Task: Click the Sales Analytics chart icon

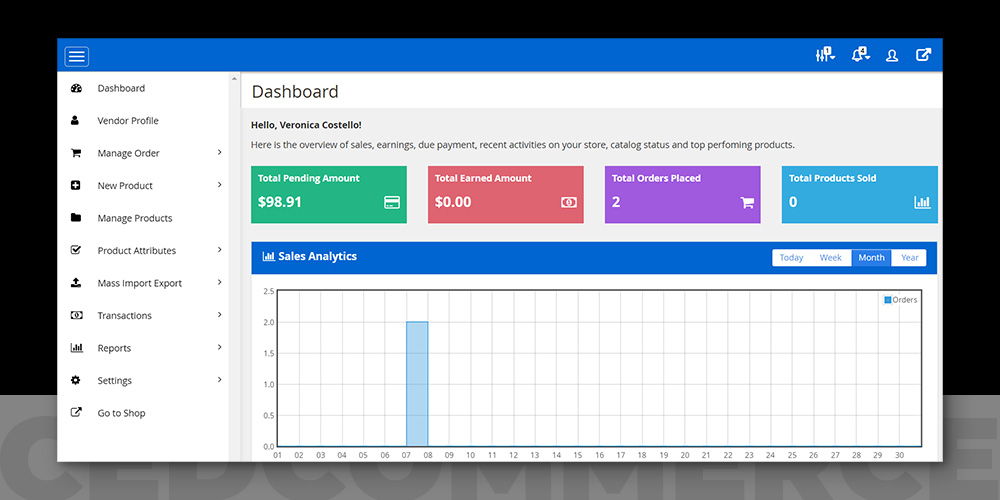Action: pyautogui.click(x=268, y=256)
